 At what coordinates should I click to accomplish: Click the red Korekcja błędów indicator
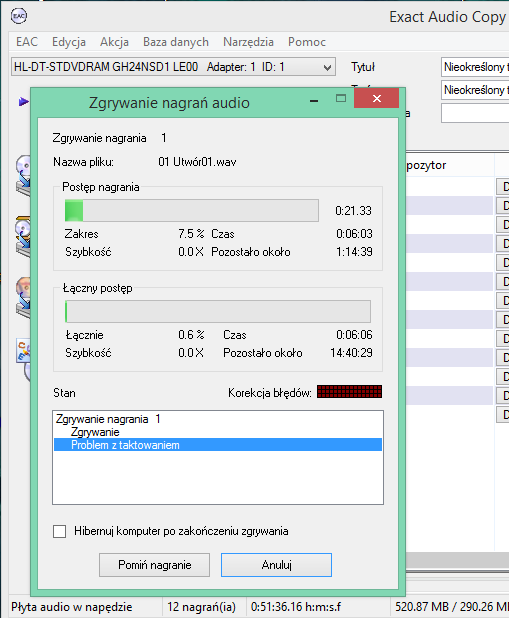[x=349, y=392]
